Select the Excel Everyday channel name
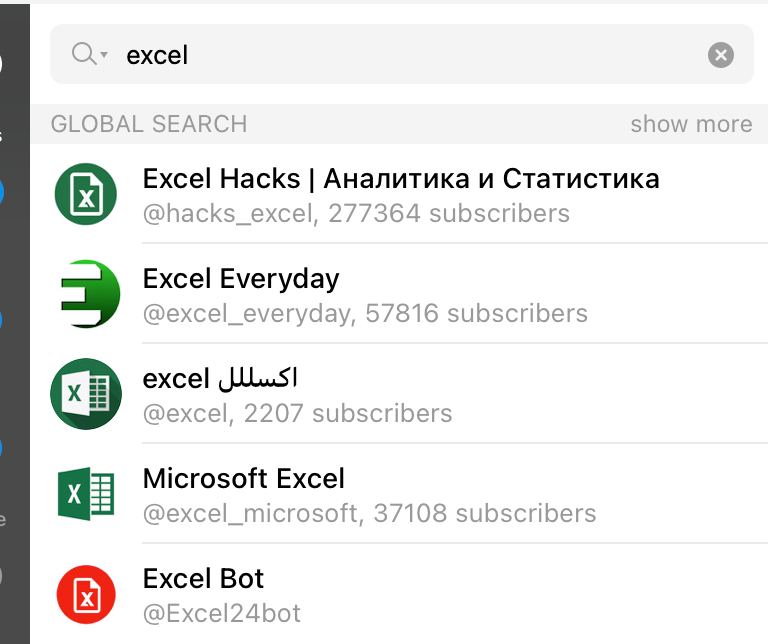 coord(241,279)
